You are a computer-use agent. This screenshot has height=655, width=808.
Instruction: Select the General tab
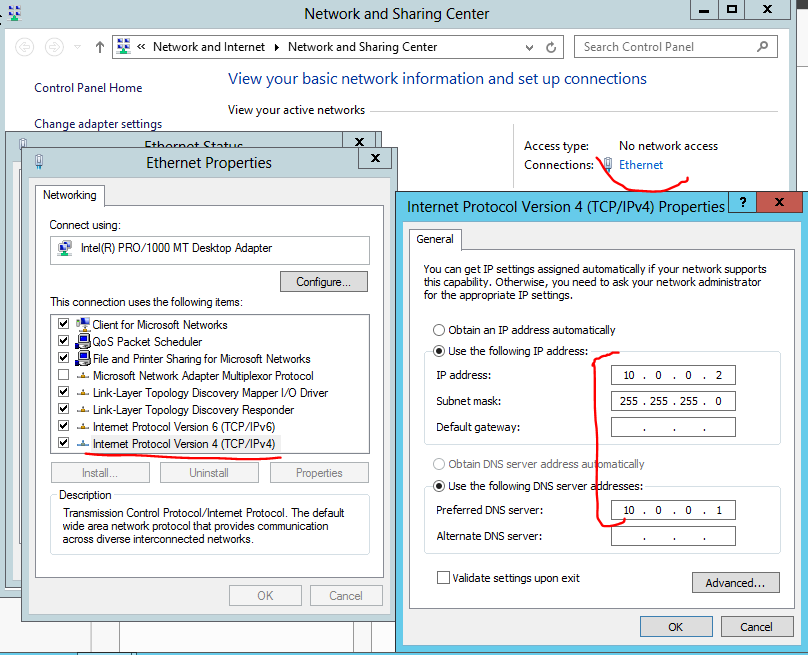[435, 239]
